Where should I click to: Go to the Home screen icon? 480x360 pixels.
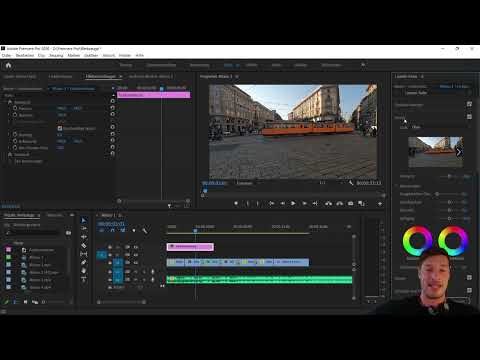(8, 65)
